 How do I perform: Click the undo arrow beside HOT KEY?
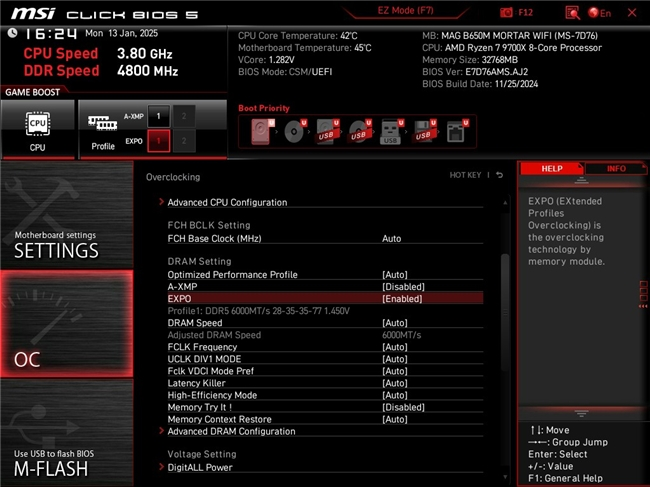[x=500, y=176]
